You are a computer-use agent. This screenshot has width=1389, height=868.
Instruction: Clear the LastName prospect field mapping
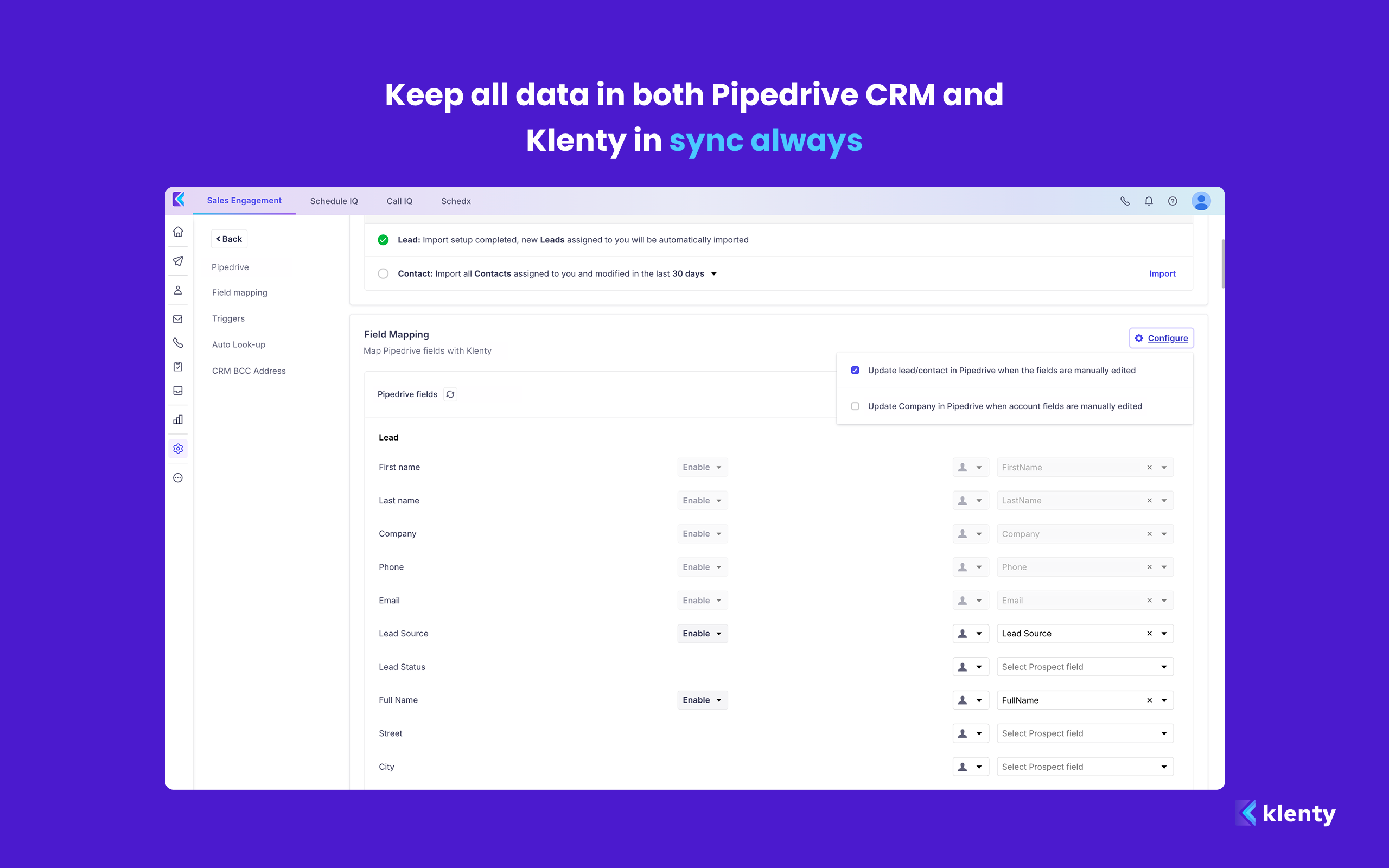[1150, 501]
